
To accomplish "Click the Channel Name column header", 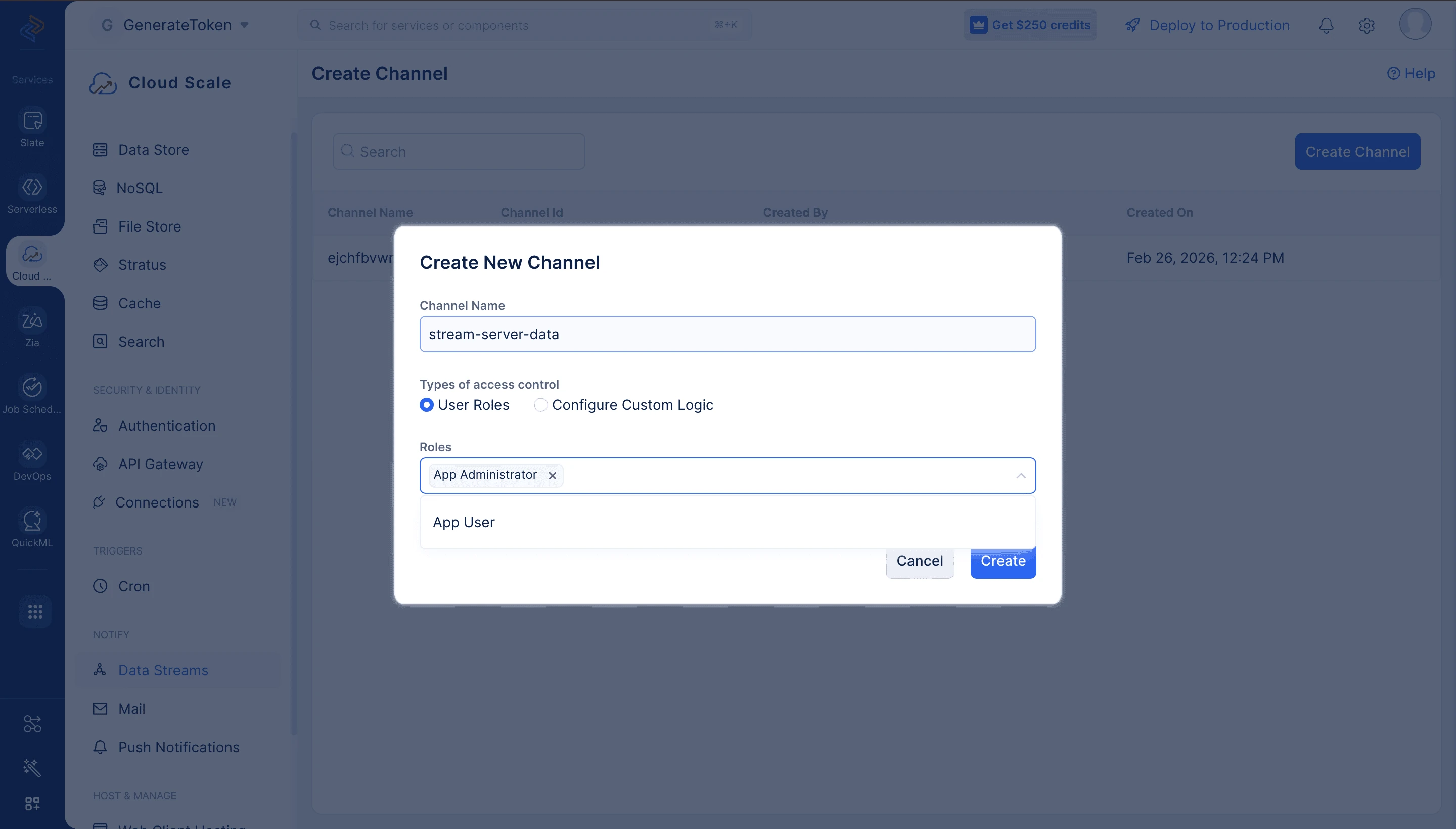I will [x=370, y=212].
